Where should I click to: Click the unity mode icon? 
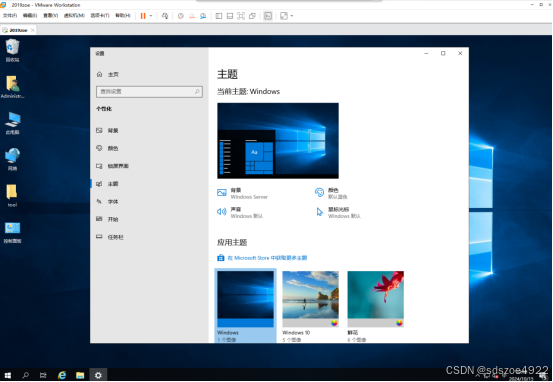coord(252,16)
